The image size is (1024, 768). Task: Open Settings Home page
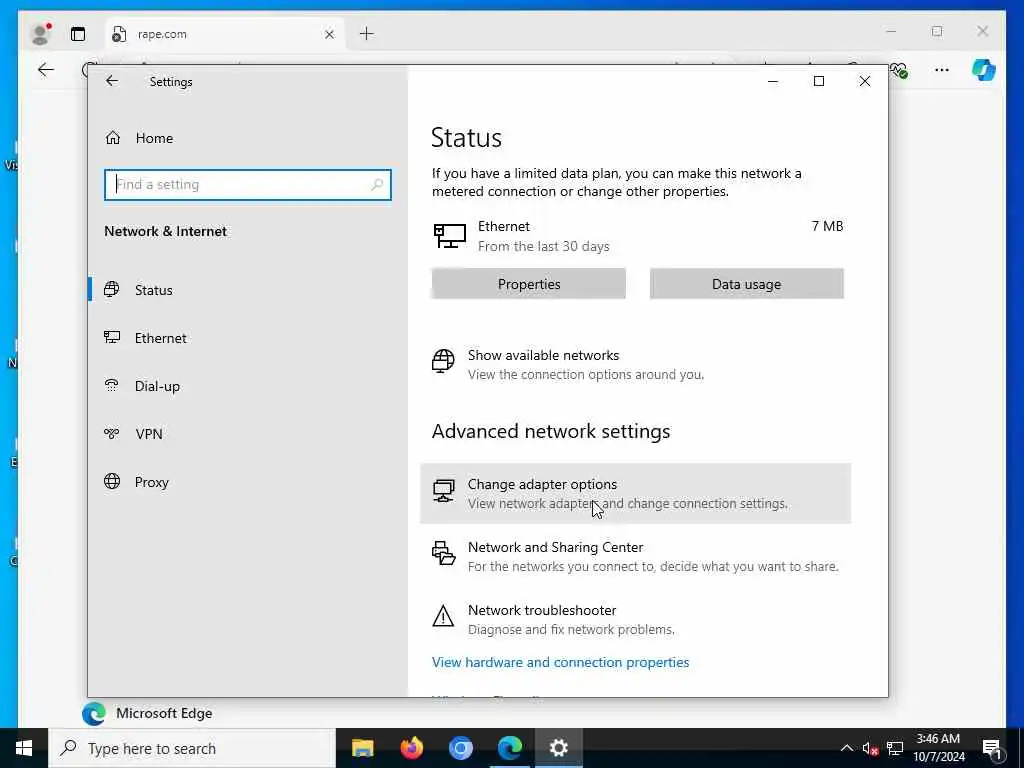[154, 138]
